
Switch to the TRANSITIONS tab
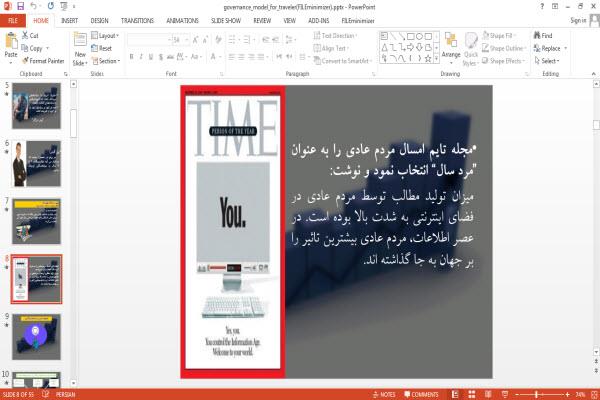tap(137, 21)
